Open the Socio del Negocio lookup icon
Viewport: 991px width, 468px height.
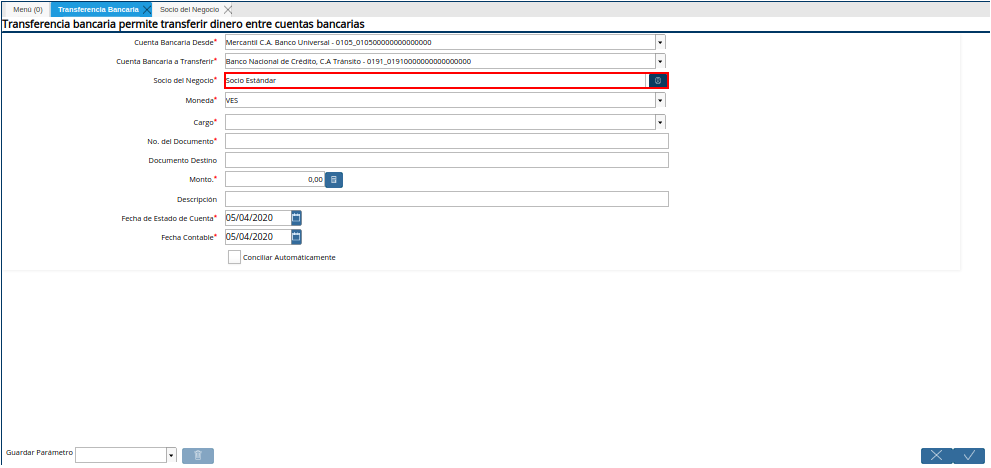[658, 81]
